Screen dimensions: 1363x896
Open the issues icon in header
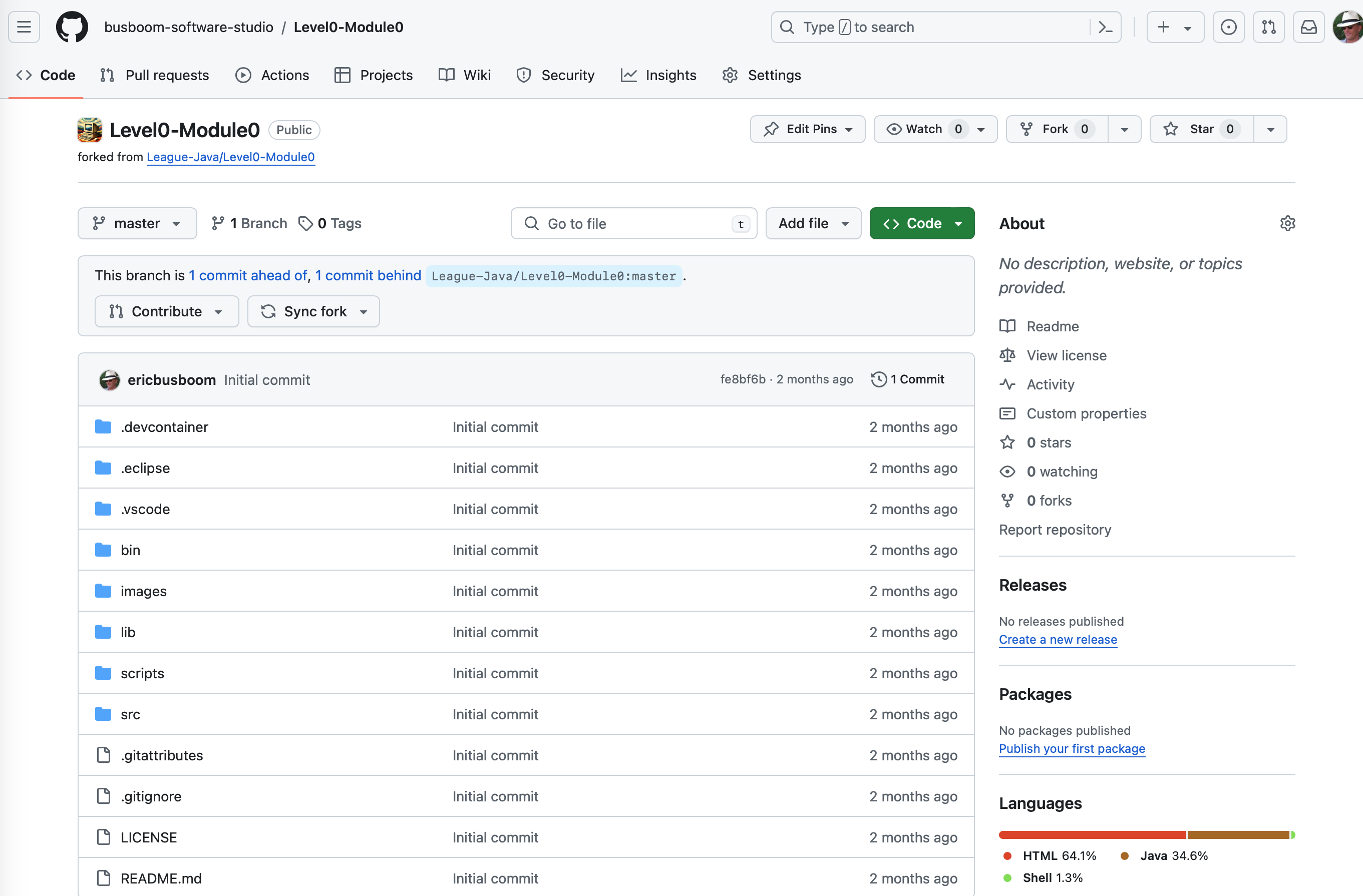(1228, 27)
